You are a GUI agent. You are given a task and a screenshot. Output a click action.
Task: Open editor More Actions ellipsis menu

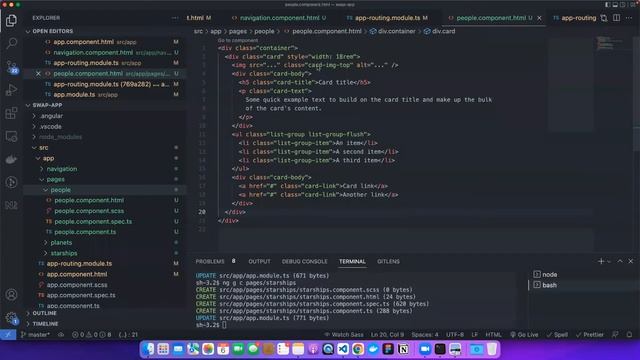point(629,18)
